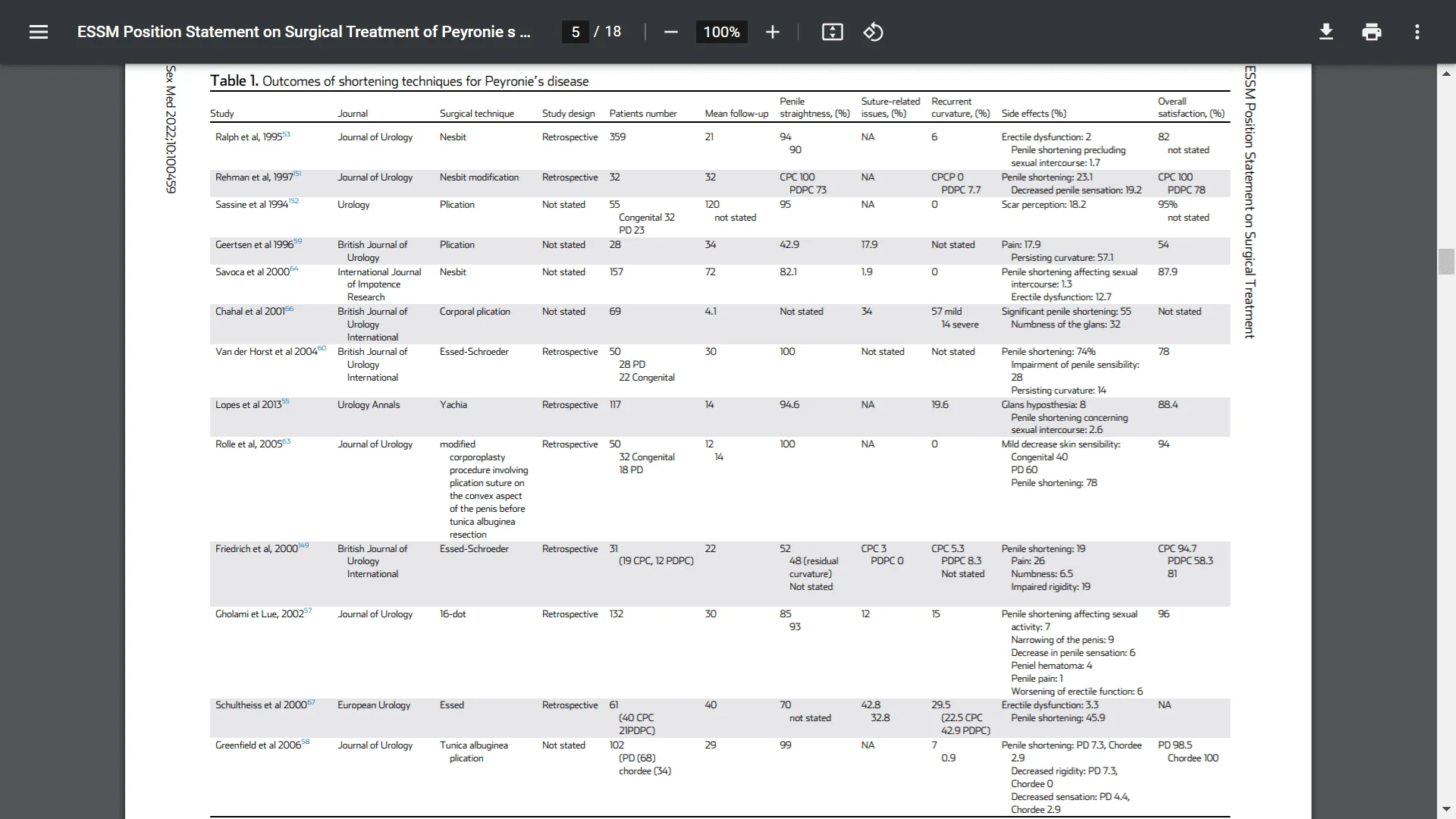Click reference 67 after Schultheiss et al 2000
This screenshot has width=1456, height=819.
(312, 702)
